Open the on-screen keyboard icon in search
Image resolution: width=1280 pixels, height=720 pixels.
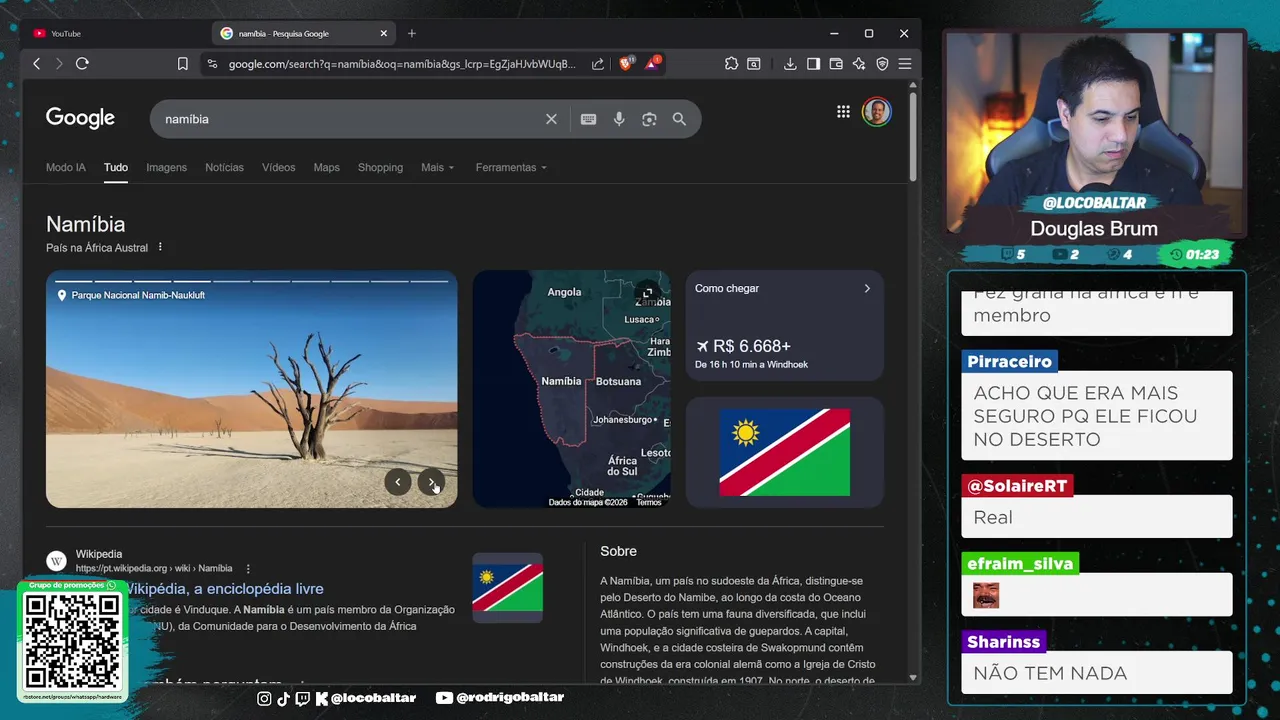(x=588, y=119)
